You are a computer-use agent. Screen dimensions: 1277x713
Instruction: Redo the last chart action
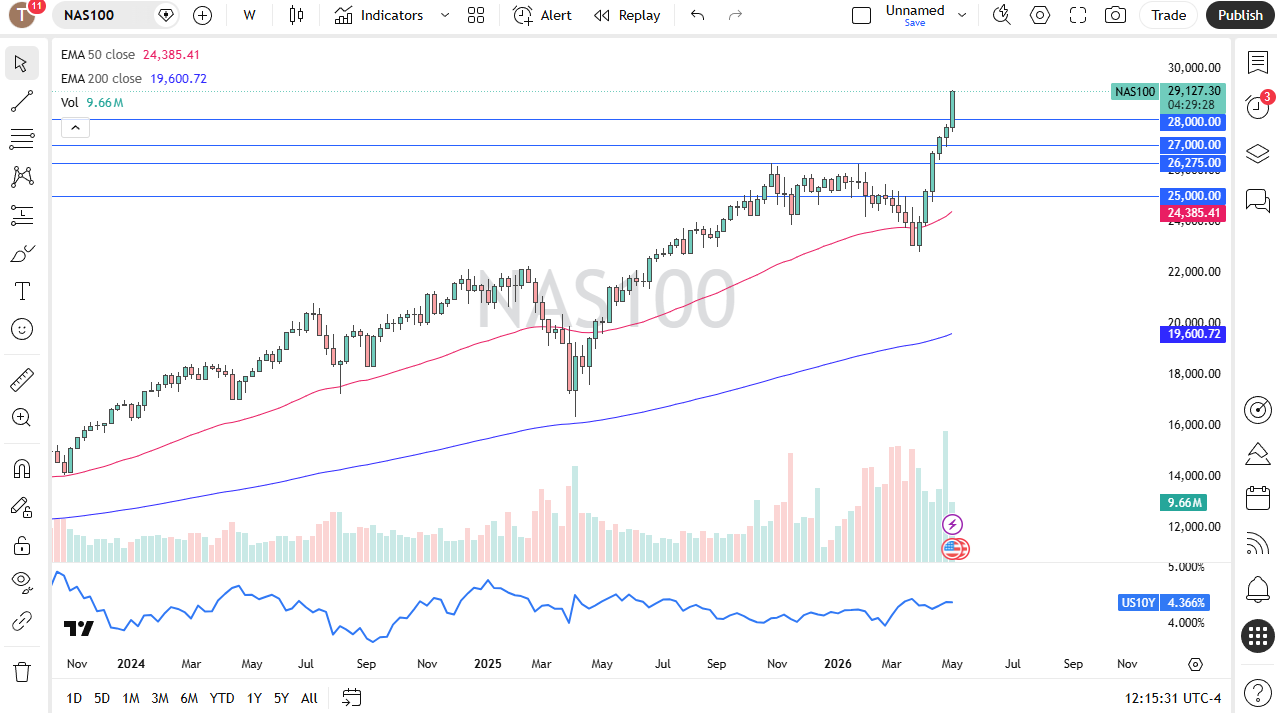coord(735,15)
